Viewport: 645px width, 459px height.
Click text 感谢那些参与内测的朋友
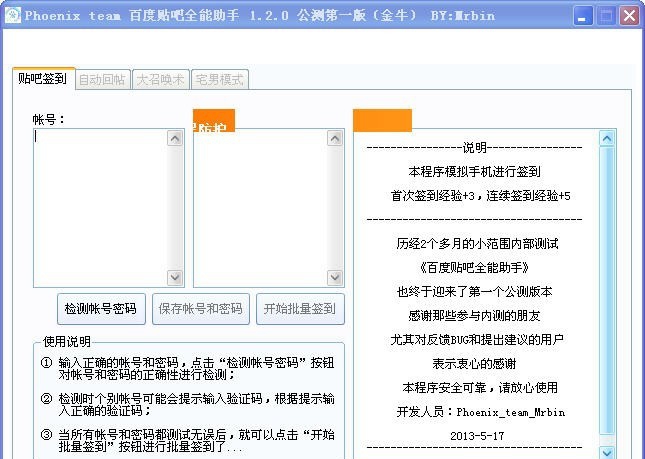tap(474, 315)
